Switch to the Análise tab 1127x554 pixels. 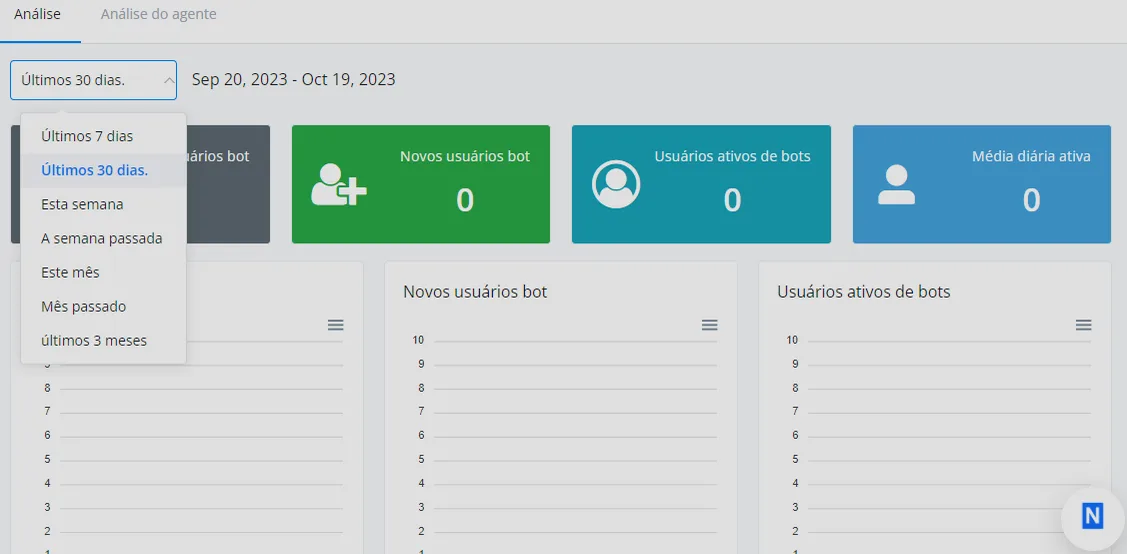(x=37, y=14)
